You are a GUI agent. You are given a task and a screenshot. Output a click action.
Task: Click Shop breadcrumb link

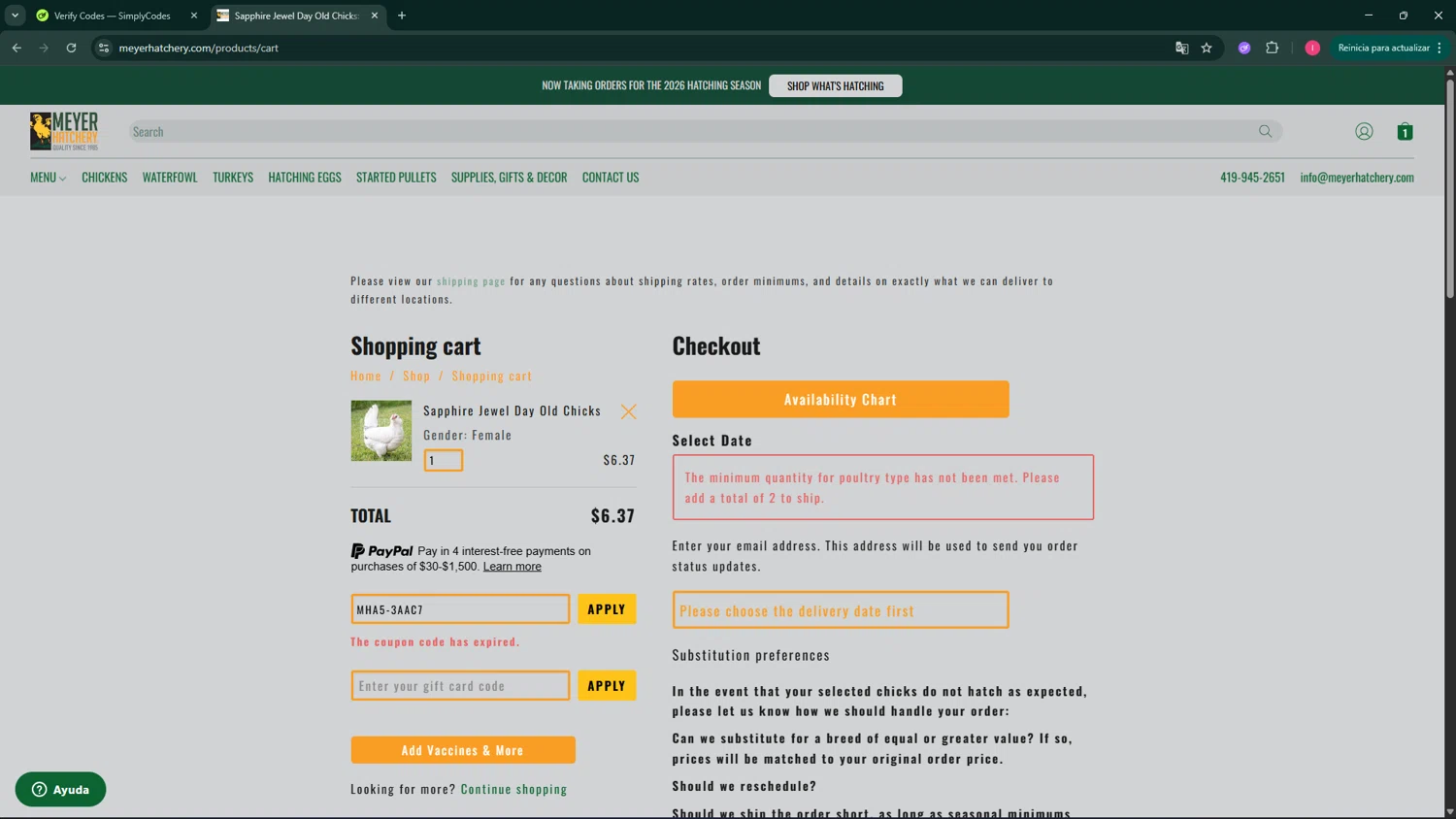coord(416,376)
